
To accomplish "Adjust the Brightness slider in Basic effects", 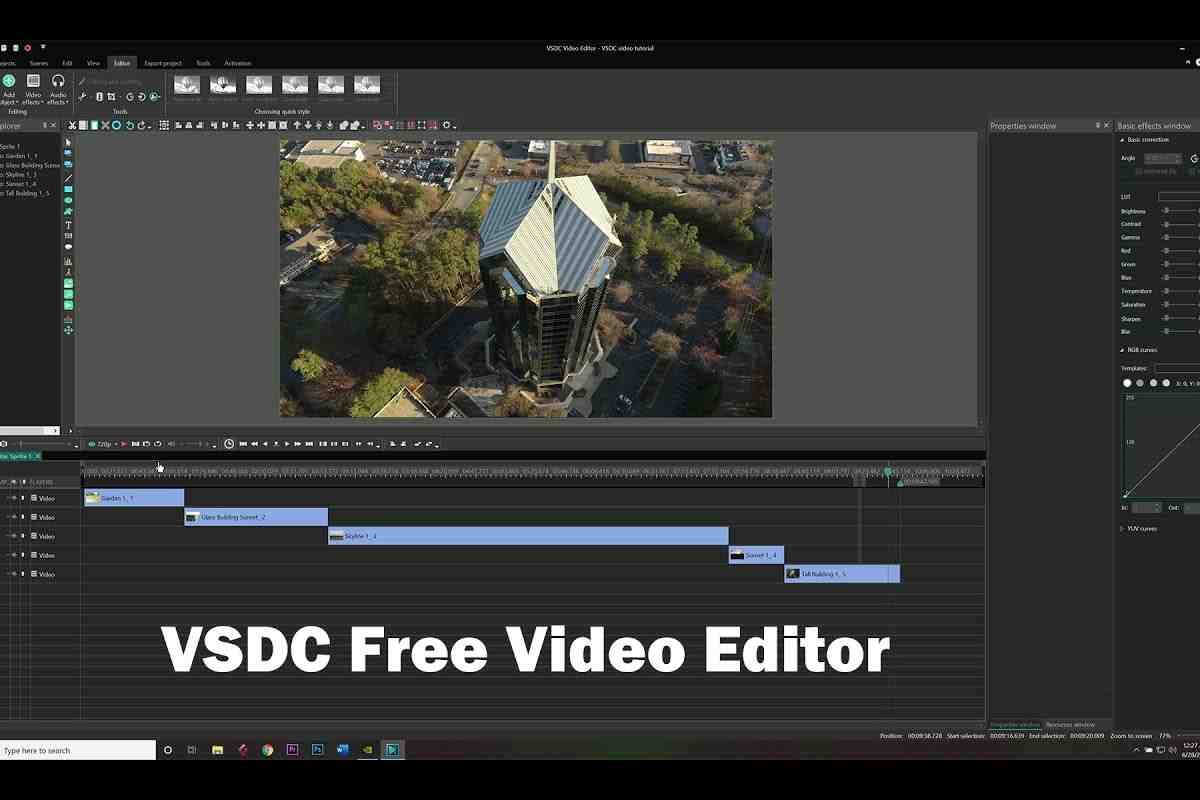I will tap(1165, 211).
